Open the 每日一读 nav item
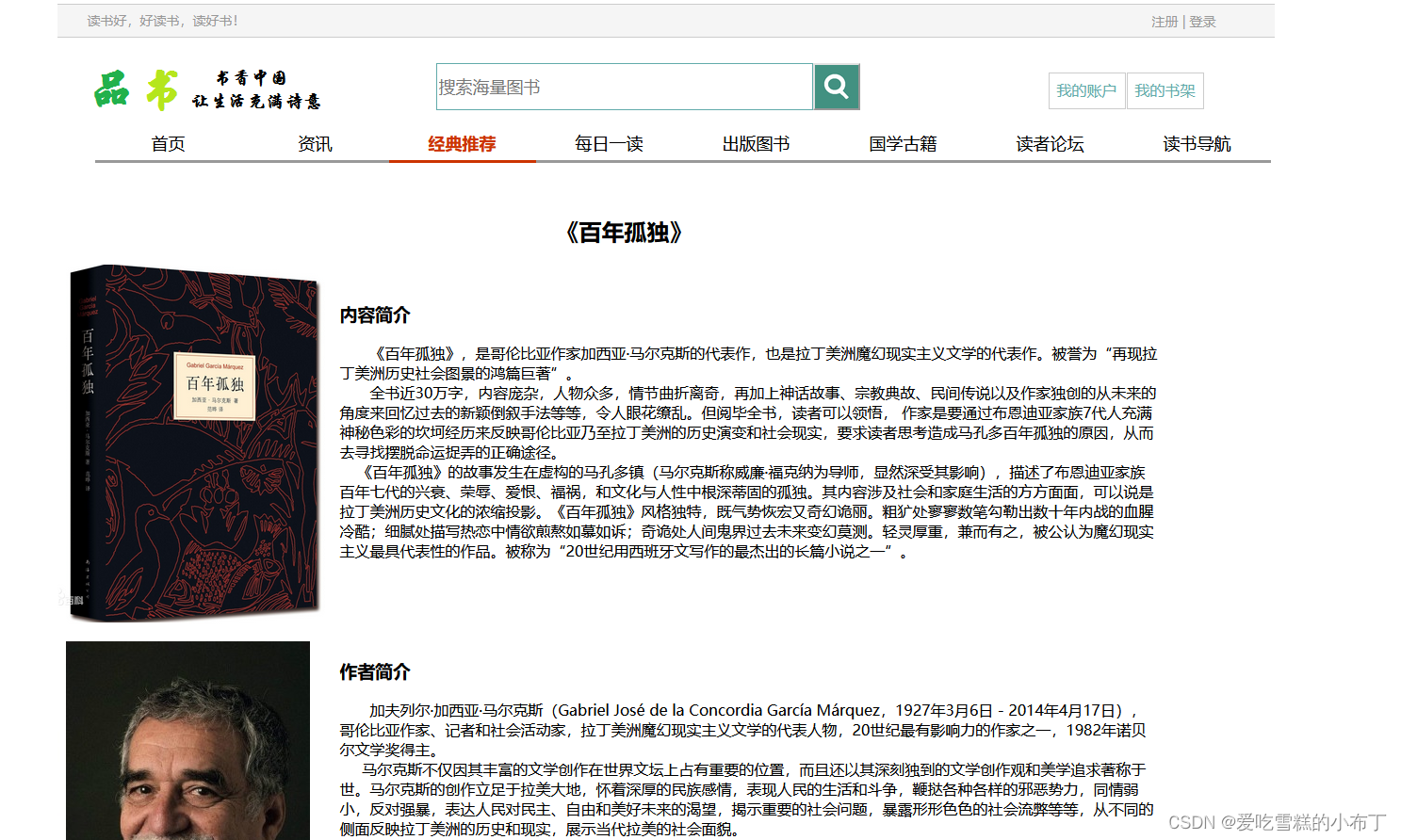 [609, 144]
